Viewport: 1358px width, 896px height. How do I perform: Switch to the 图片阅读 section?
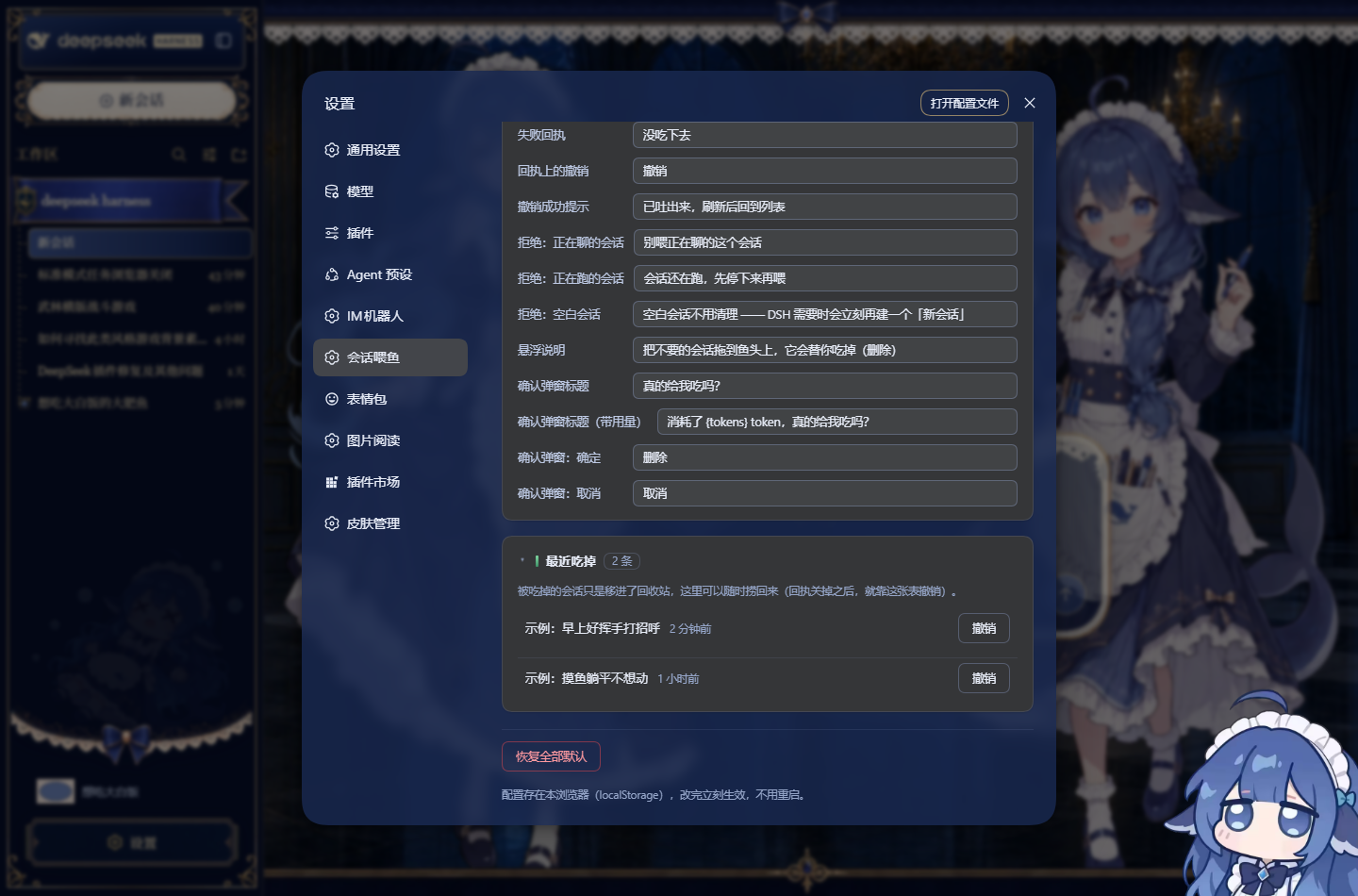point(390,440)
